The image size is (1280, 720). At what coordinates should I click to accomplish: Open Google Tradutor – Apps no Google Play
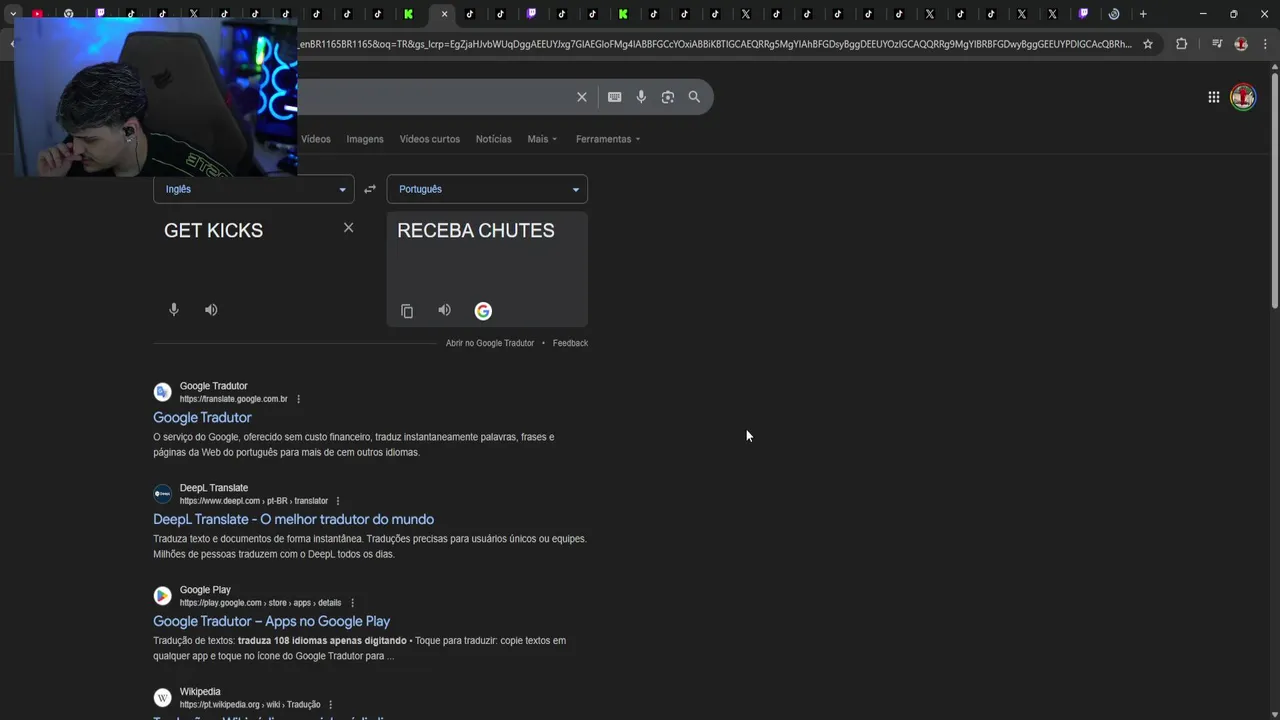click(x=271, y=621)
